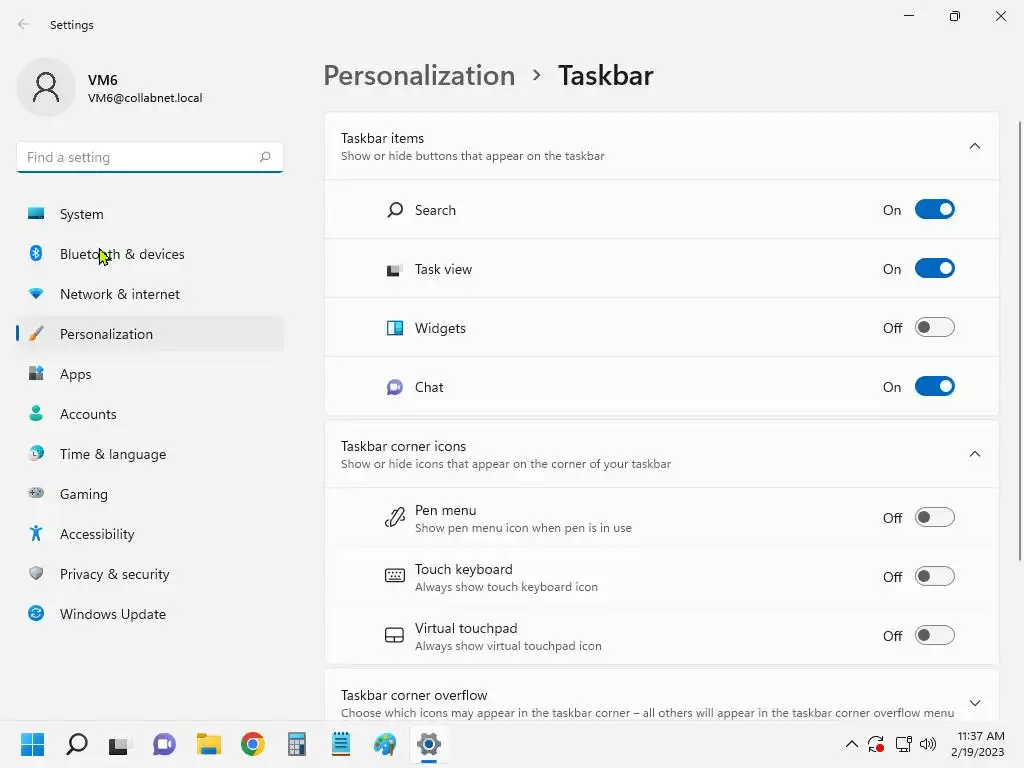Open Time & language settings
The height and width of the screenshot is (768, 1024).
pyautogui.click(x=150, y=454)
